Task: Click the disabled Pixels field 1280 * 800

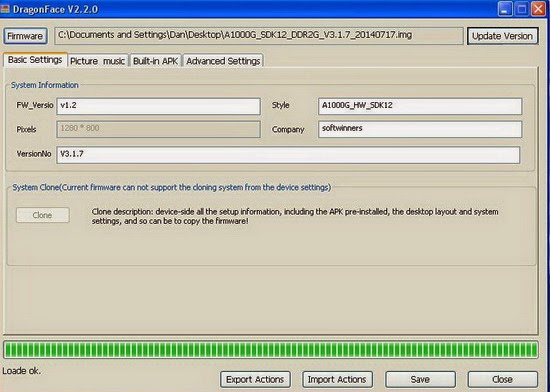Action: pyautogui.click(x=159, y=129)
